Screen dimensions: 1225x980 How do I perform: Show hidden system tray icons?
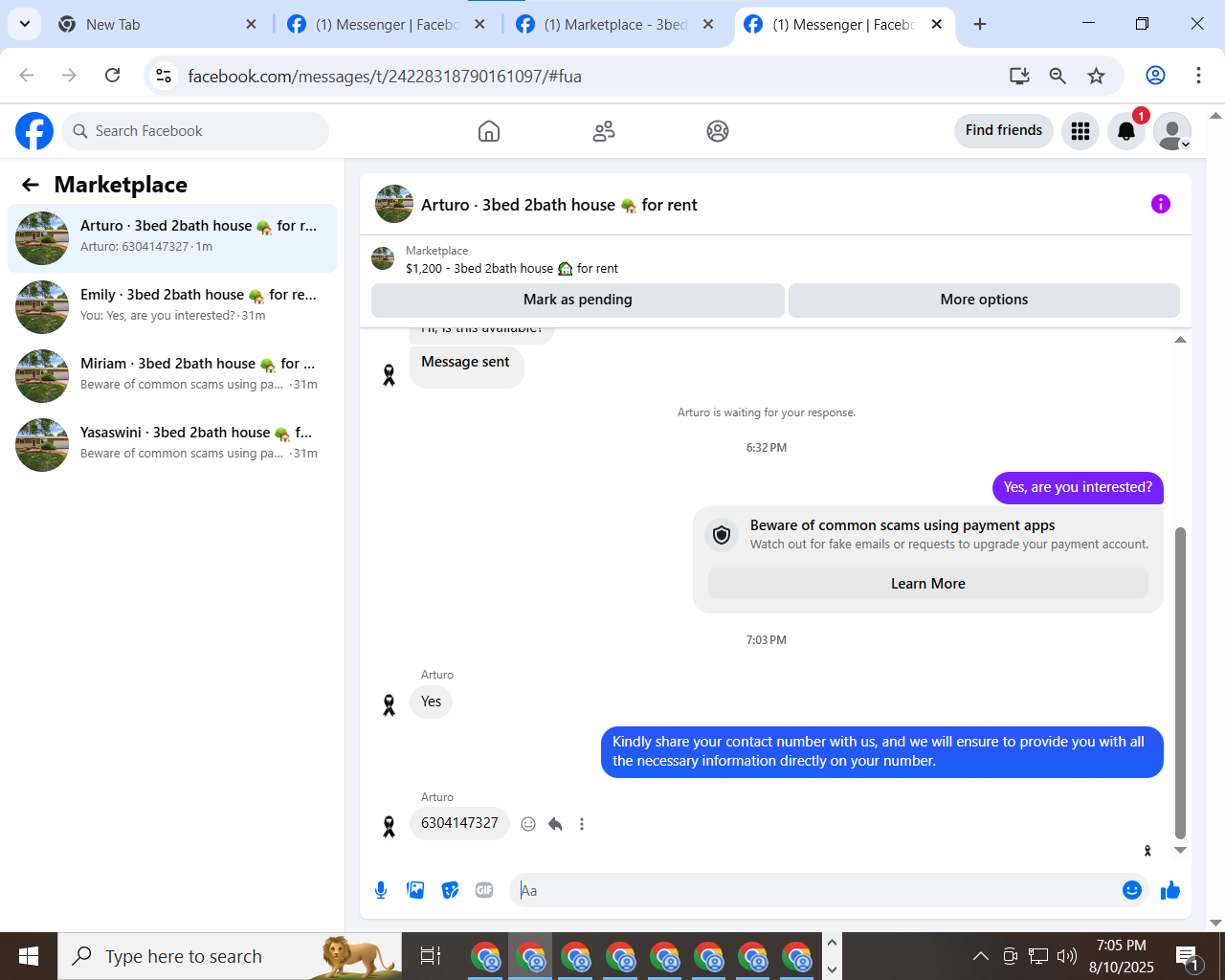(x=981, y=956)
